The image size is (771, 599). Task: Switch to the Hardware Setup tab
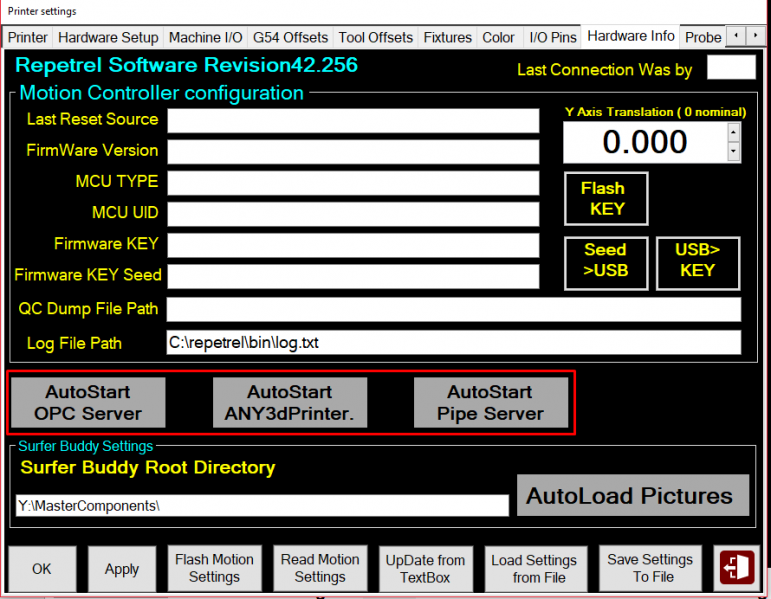[108, 37]
